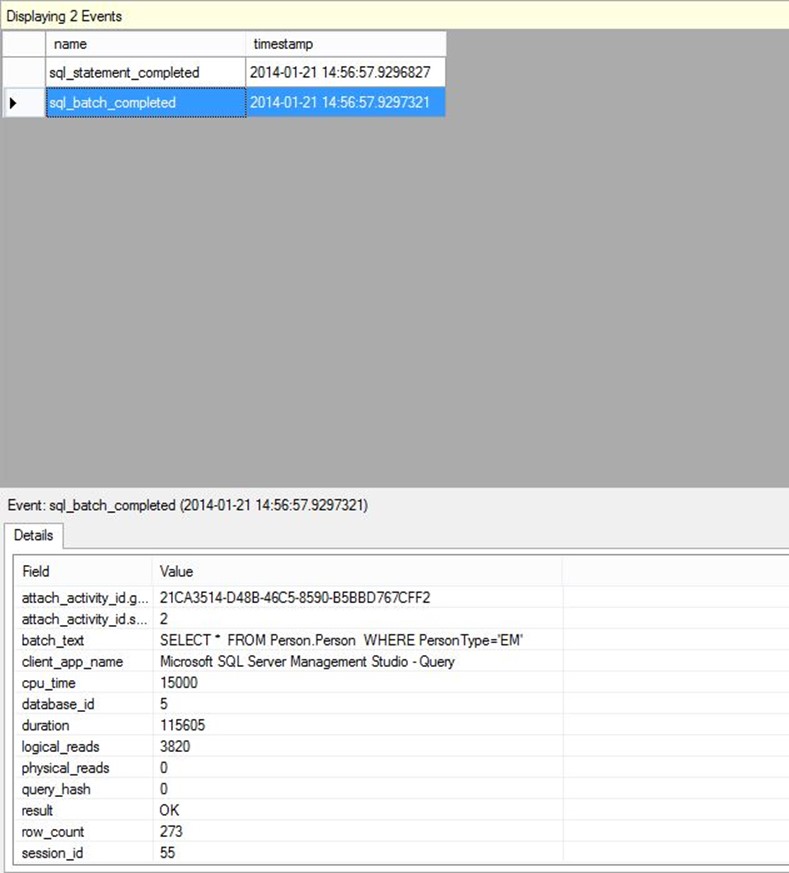Sort by the timestamp column header
789x873 pixels.
tap(345, 44)
